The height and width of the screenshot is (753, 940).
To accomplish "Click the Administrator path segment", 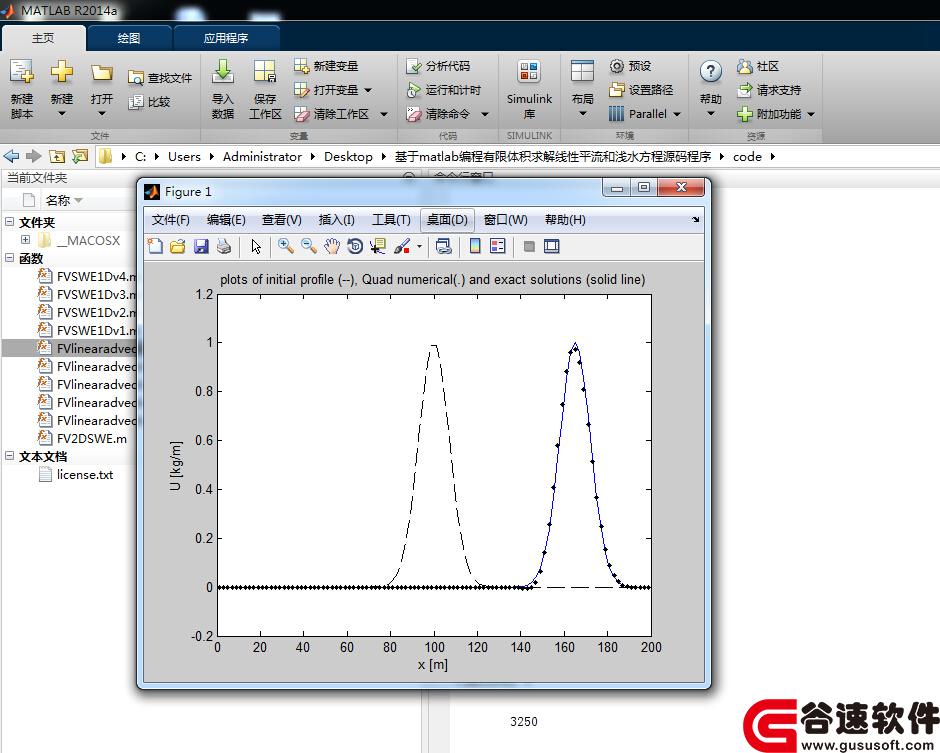I will (x=263, y=156).
